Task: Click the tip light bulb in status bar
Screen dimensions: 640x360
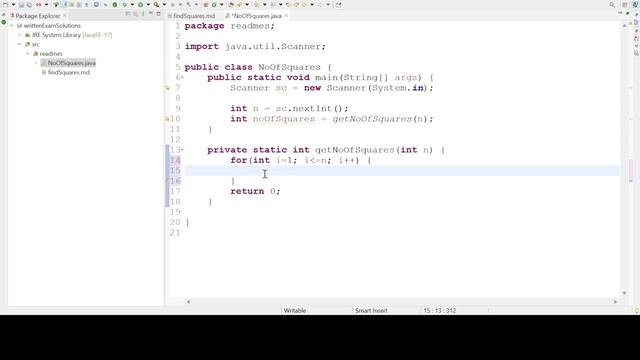Action: 636,311
